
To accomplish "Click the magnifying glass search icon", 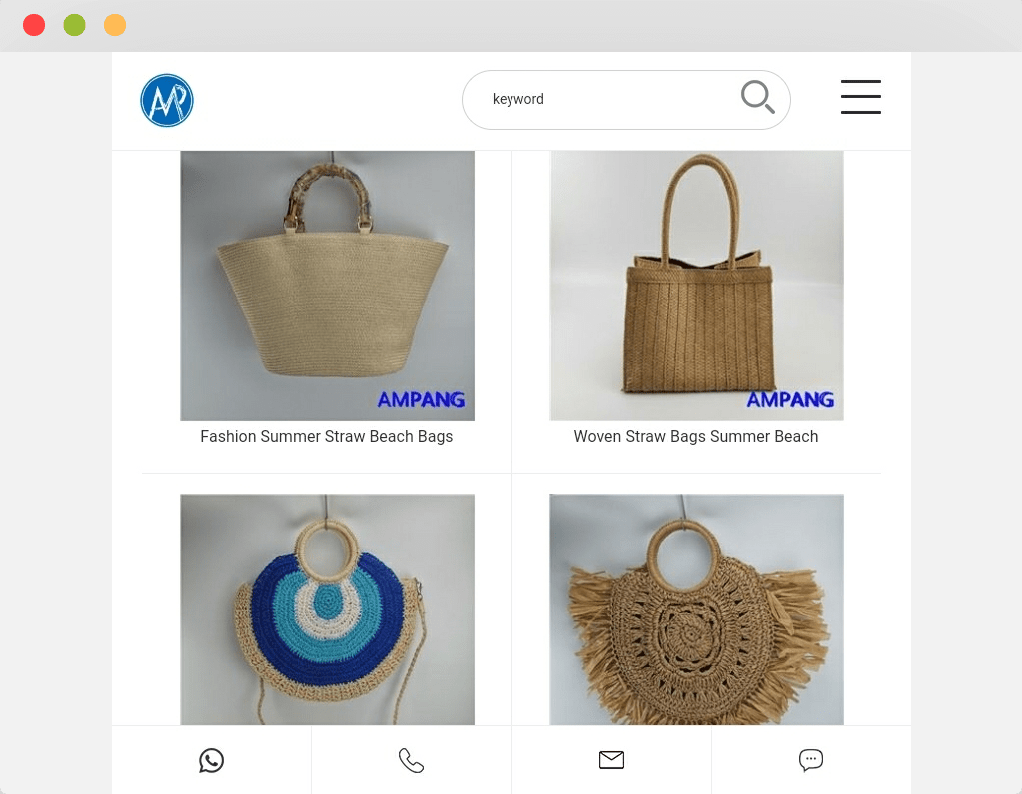I will pyautogui.click(x=757, y=97).
